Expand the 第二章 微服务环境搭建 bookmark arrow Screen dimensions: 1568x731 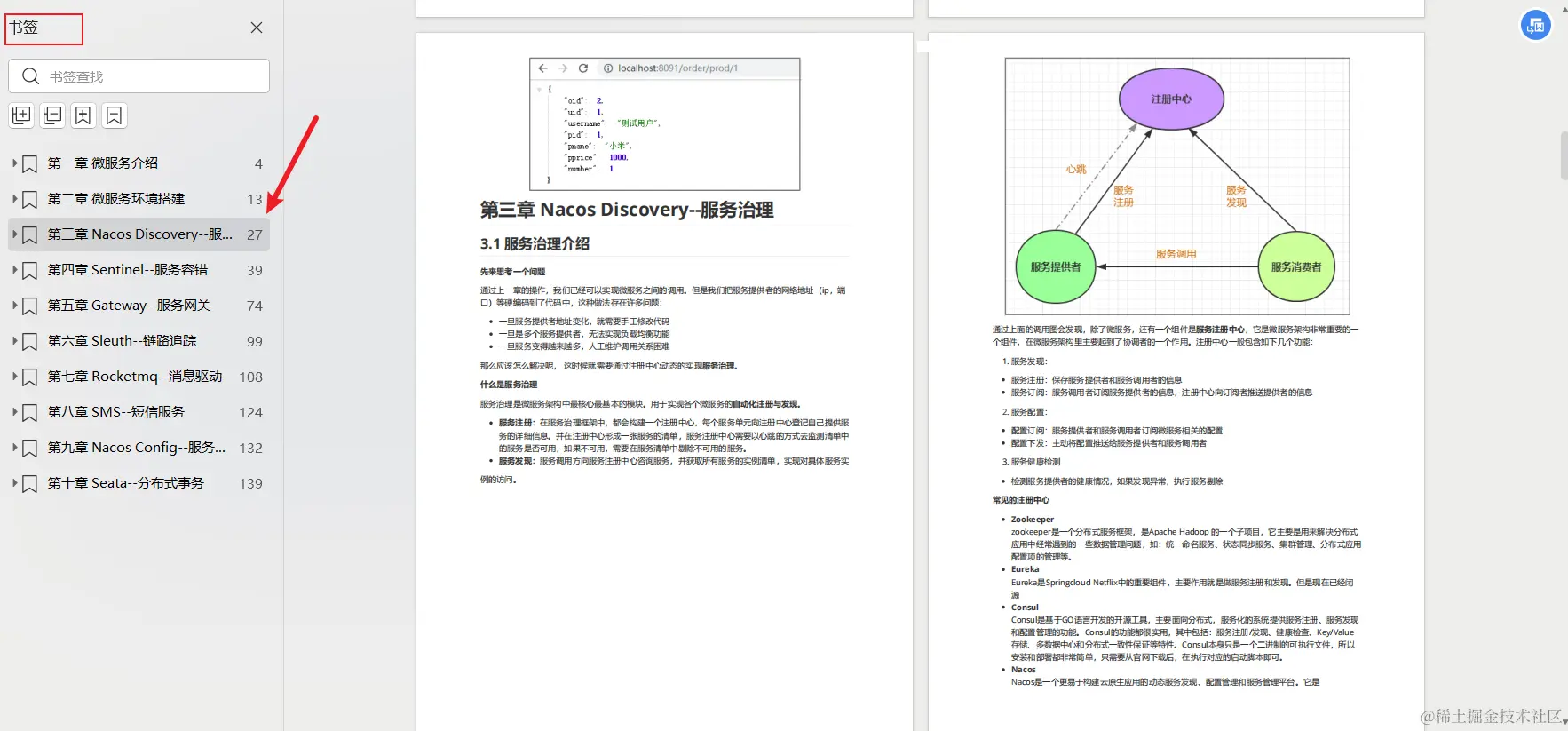tap(15, 198)
